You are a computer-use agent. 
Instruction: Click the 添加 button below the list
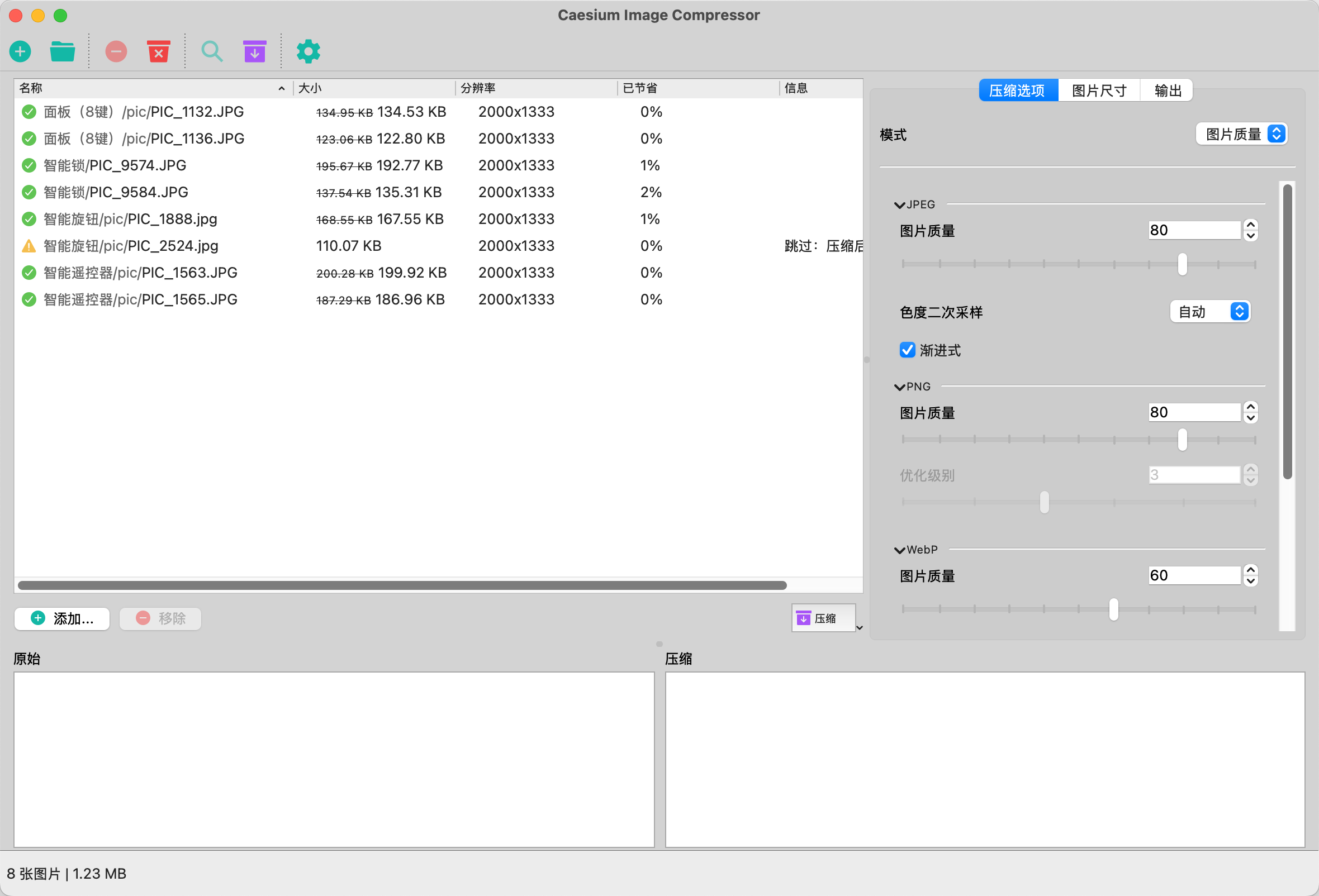61,618
